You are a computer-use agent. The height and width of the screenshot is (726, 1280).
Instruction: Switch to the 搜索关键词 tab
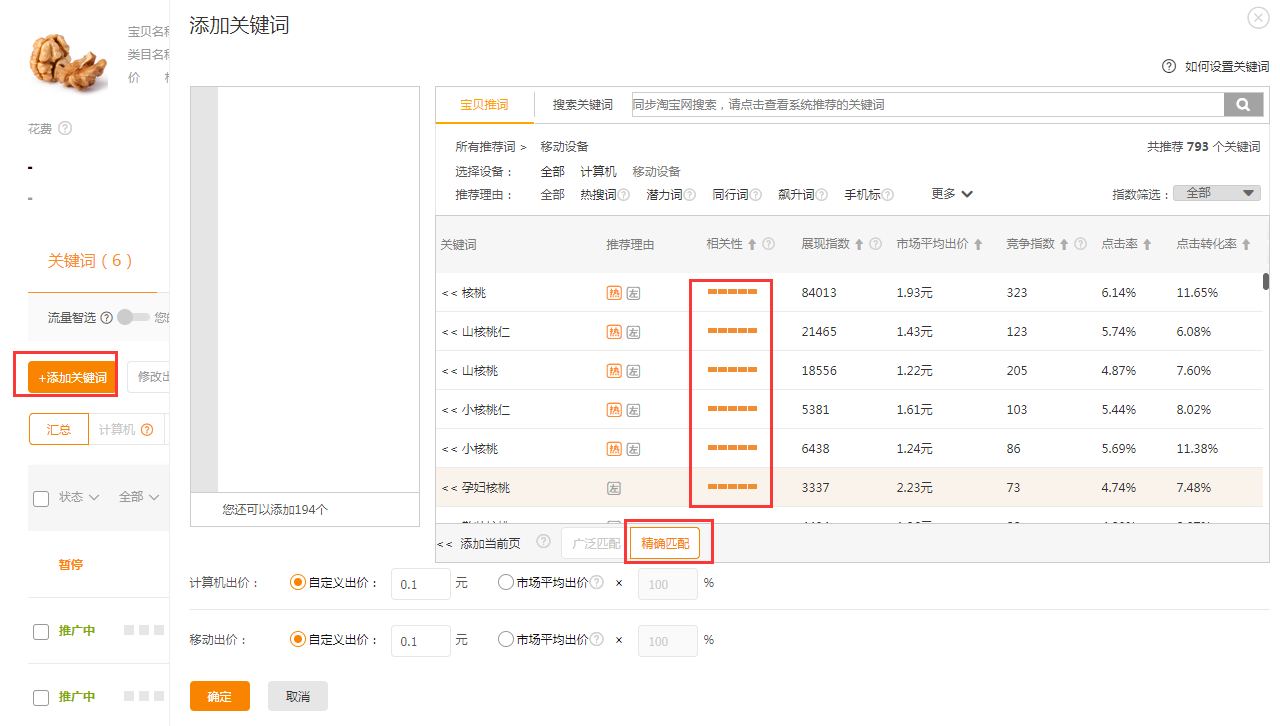pyautogui.click(x=582, y=105)
